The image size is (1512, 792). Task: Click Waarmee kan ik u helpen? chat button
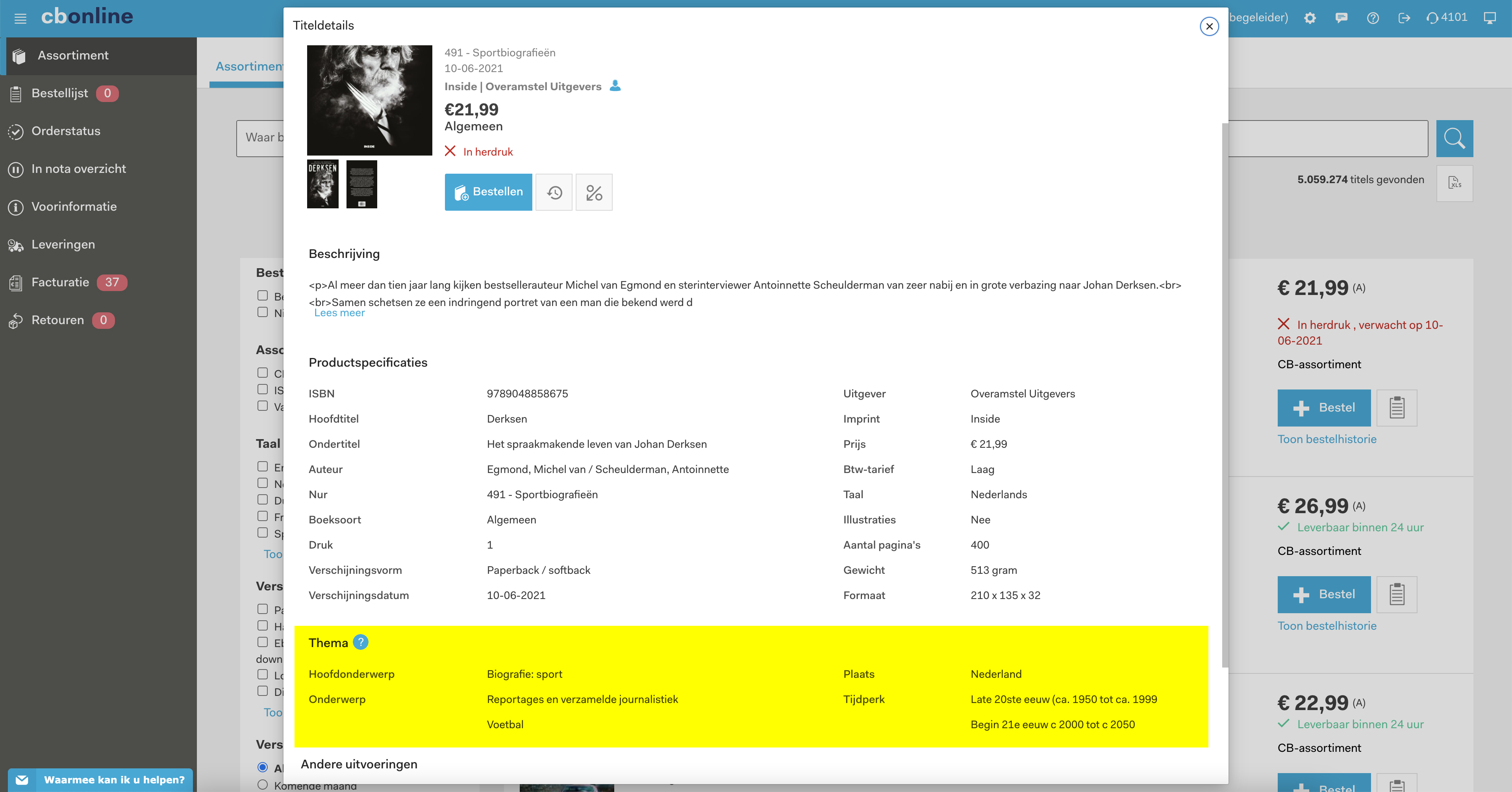click(x=100, y=780)
